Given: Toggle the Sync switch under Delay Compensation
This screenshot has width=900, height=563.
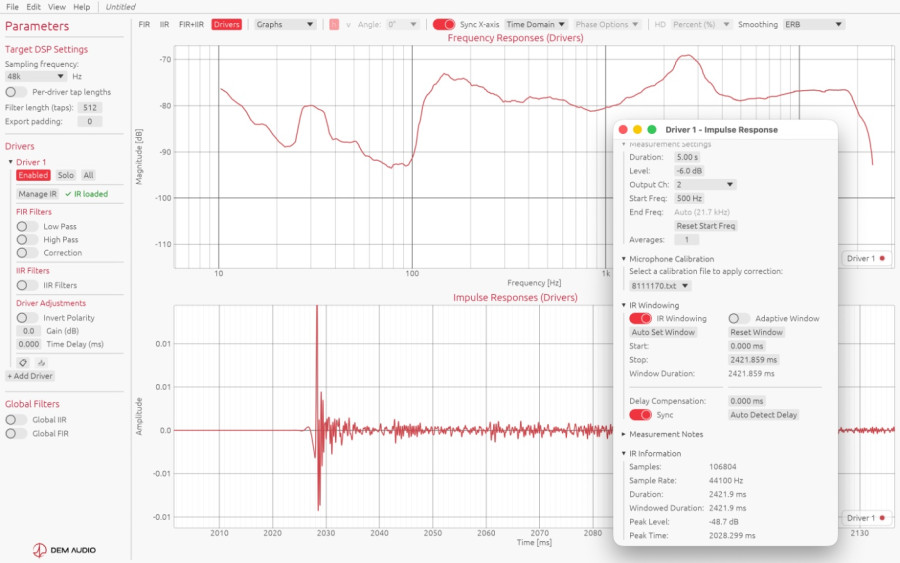Looking at the screenshot, I should tap(640, 414).
